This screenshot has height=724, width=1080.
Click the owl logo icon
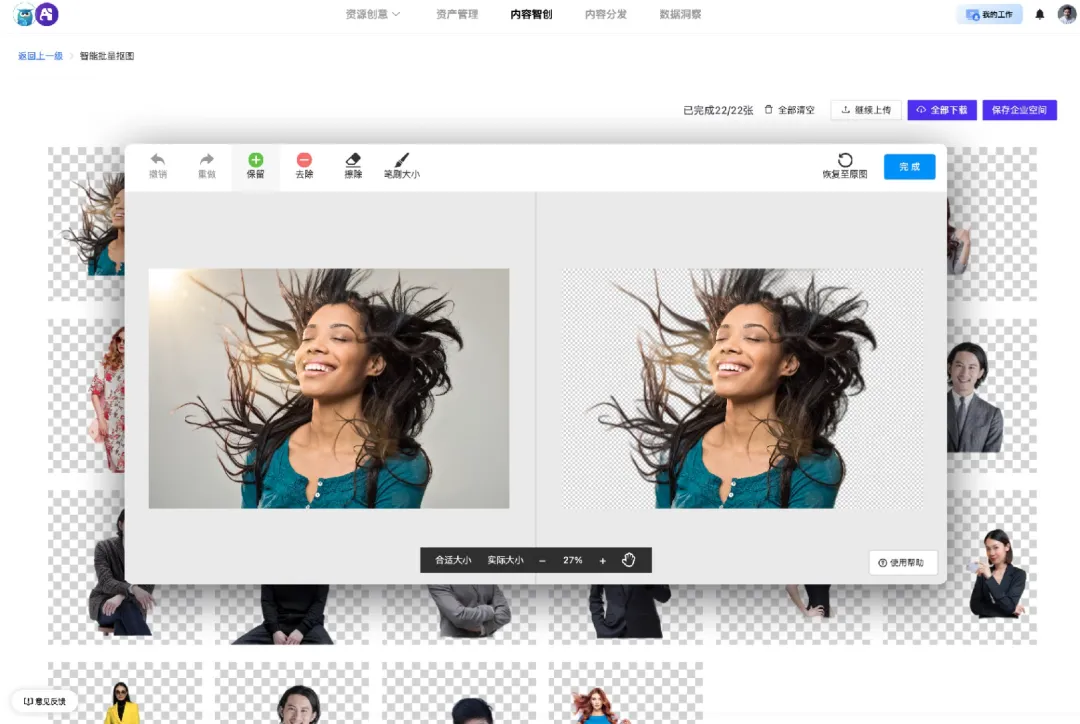click(x=24, y=14)
